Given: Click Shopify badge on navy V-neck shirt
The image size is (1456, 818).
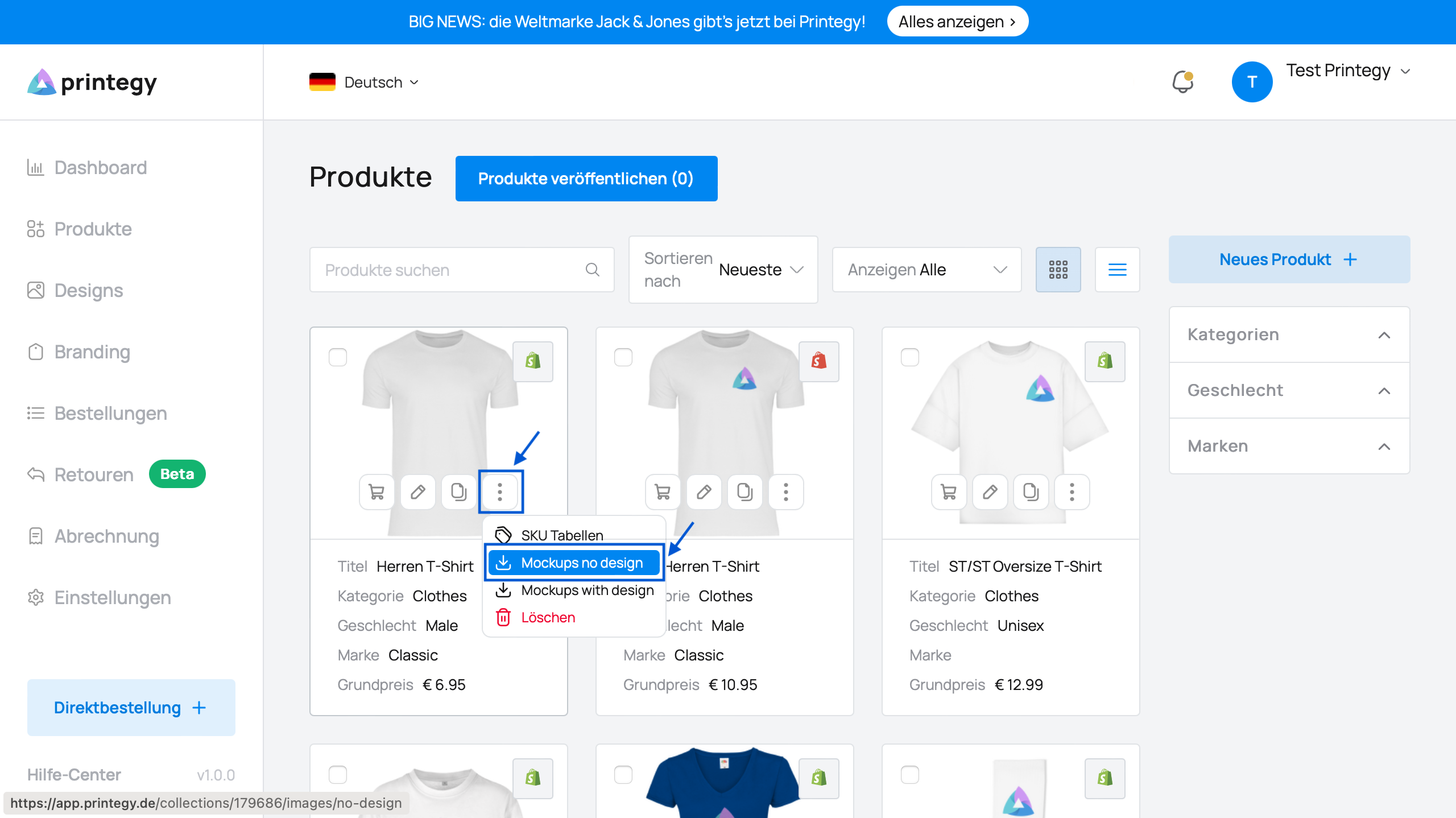Looking at the screenshot, I should tap(819, 778).
